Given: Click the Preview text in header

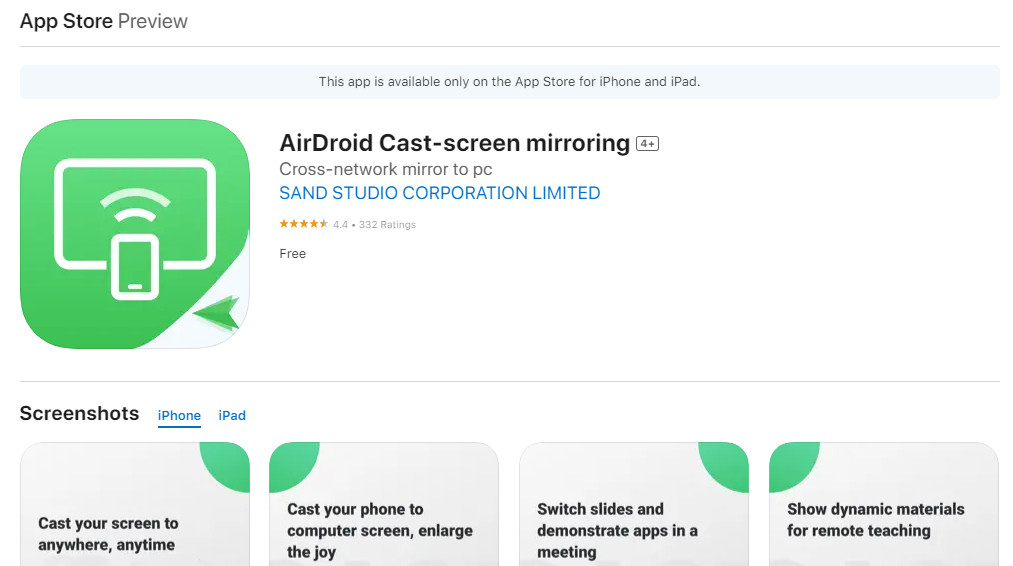Looking at the screenshot, I should tap(153, 21).
